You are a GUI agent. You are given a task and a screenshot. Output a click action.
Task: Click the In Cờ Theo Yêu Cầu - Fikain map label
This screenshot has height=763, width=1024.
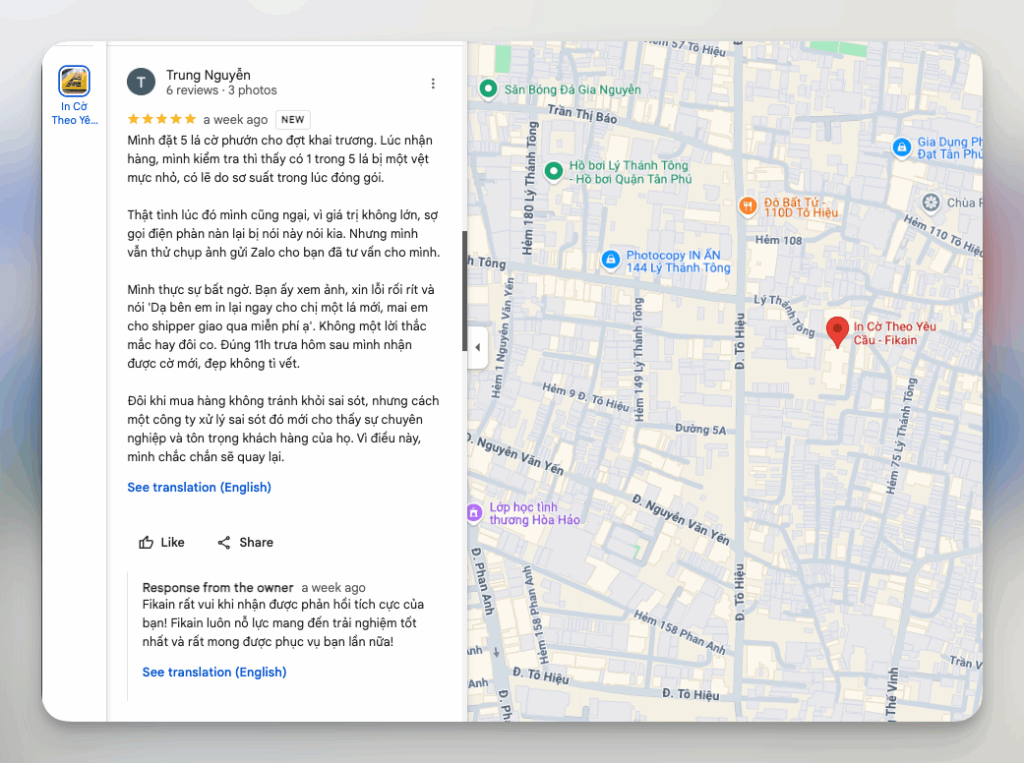pyautogui.click(x=895, y=333)
